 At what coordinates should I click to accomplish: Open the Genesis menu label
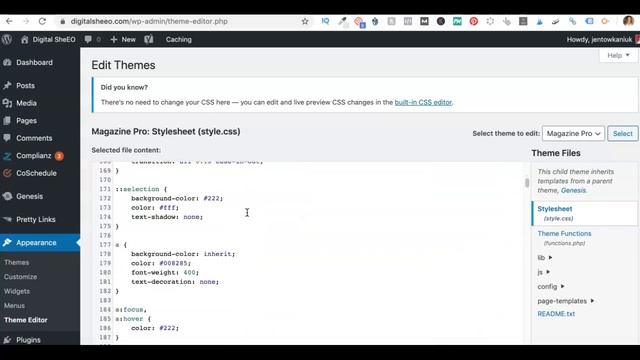(x=29, y=196)
